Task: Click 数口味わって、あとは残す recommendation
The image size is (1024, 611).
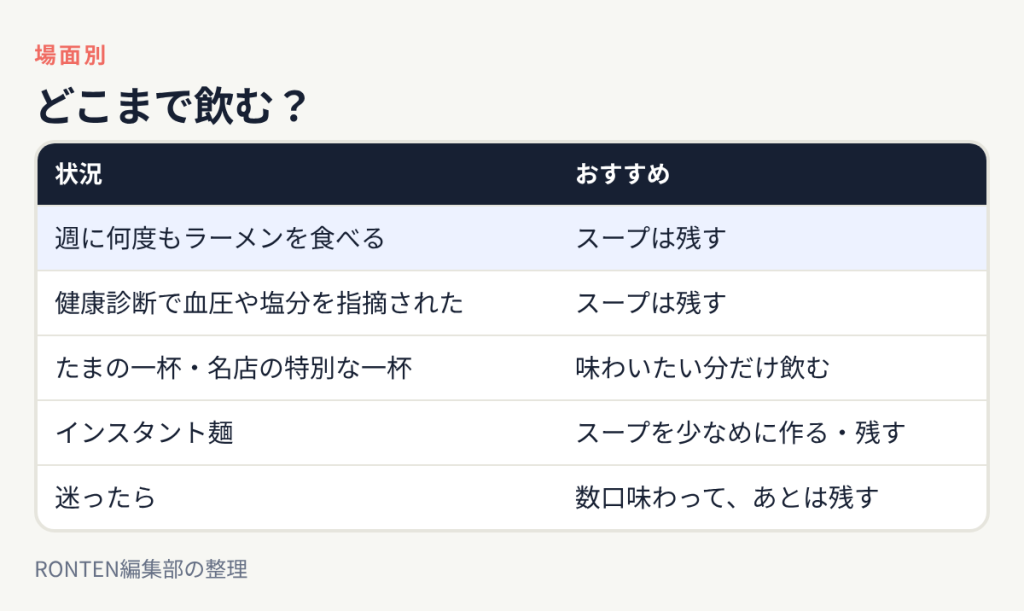Action: [727, 498]
